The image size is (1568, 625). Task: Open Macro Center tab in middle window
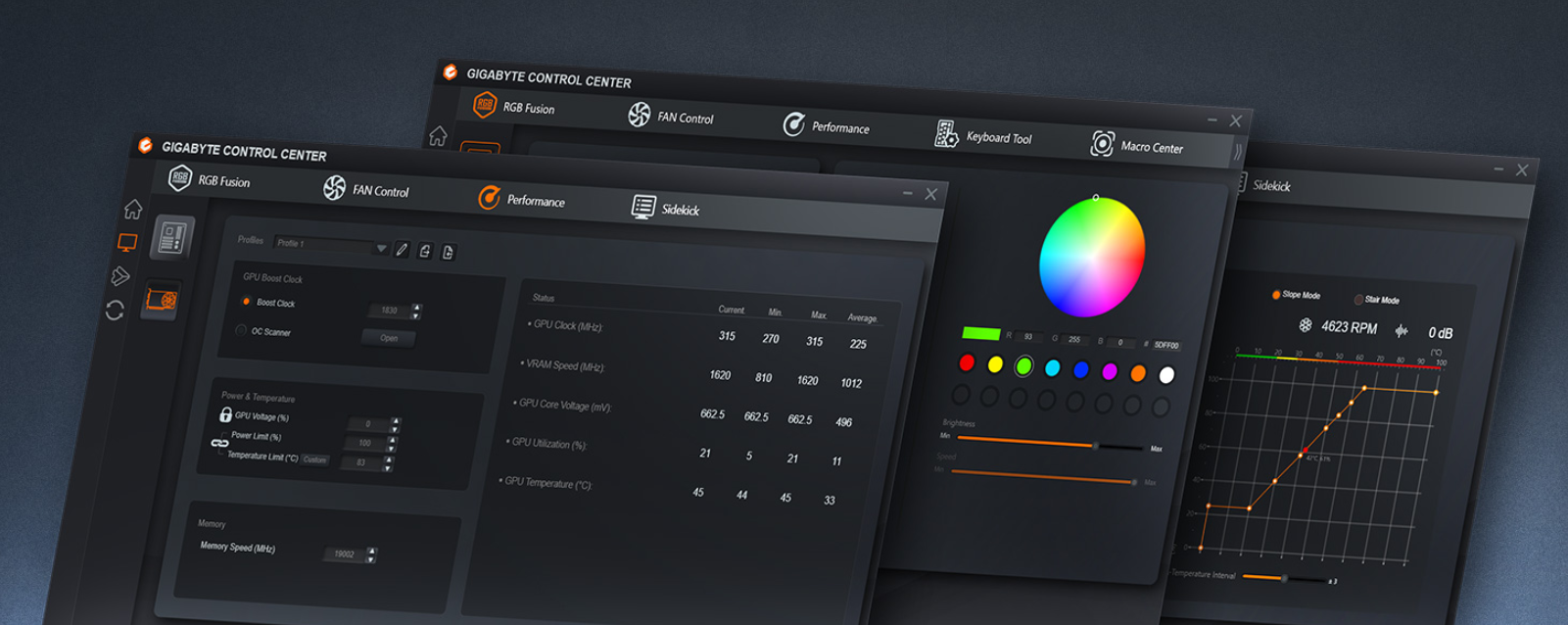pos(1136,146)
